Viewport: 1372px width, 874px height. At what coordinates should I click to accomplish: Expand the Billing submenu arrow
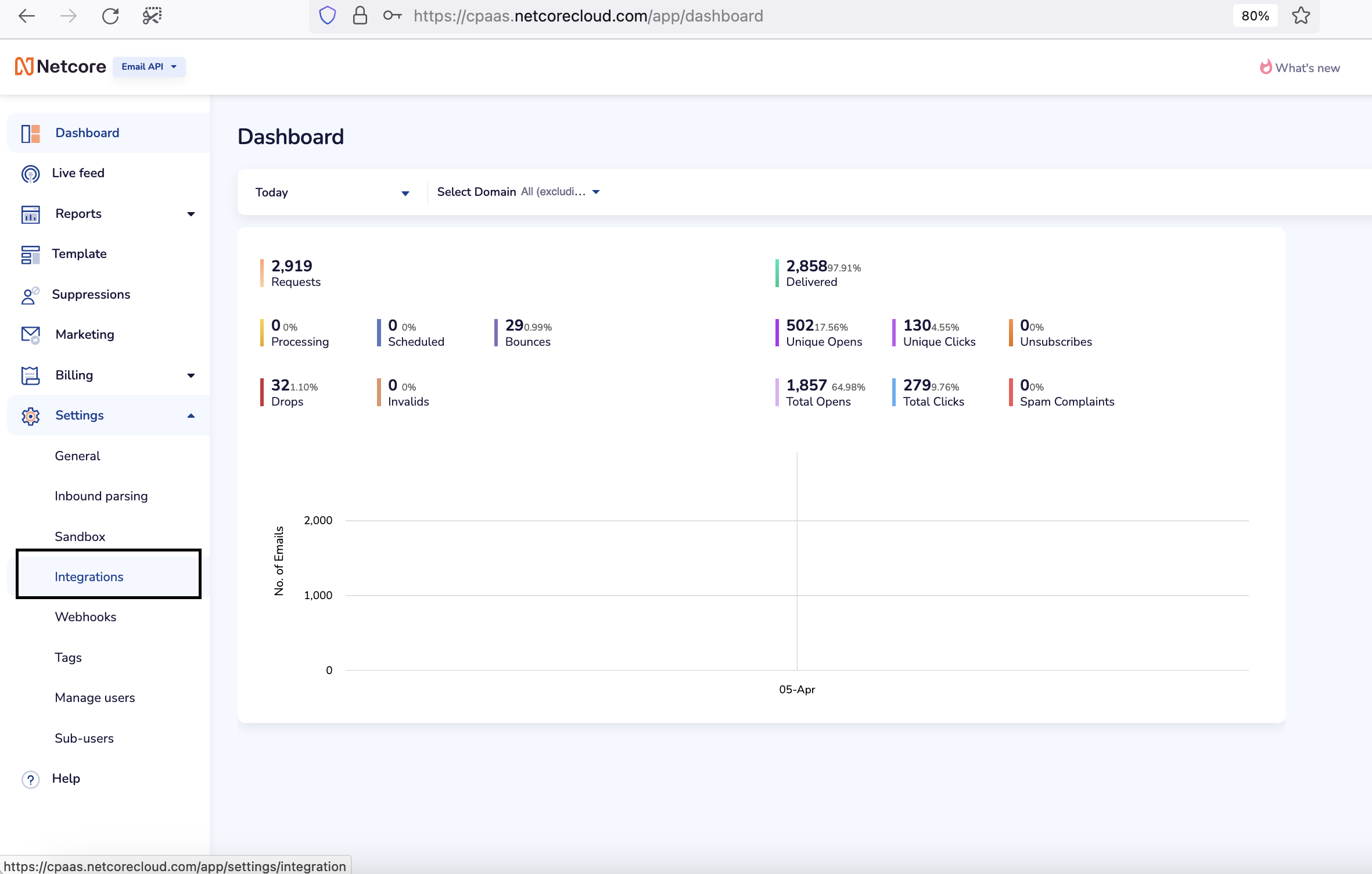tap(191, 375)
